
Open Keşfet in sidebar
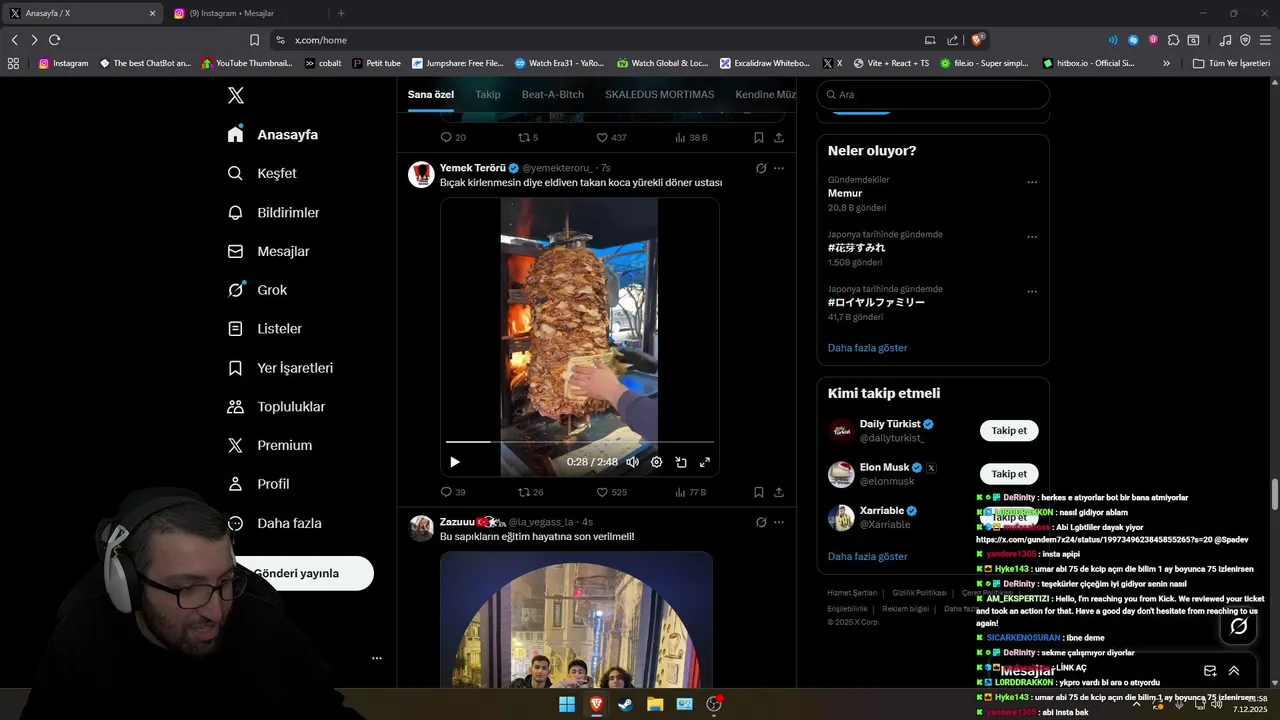(x=262, y=173)
